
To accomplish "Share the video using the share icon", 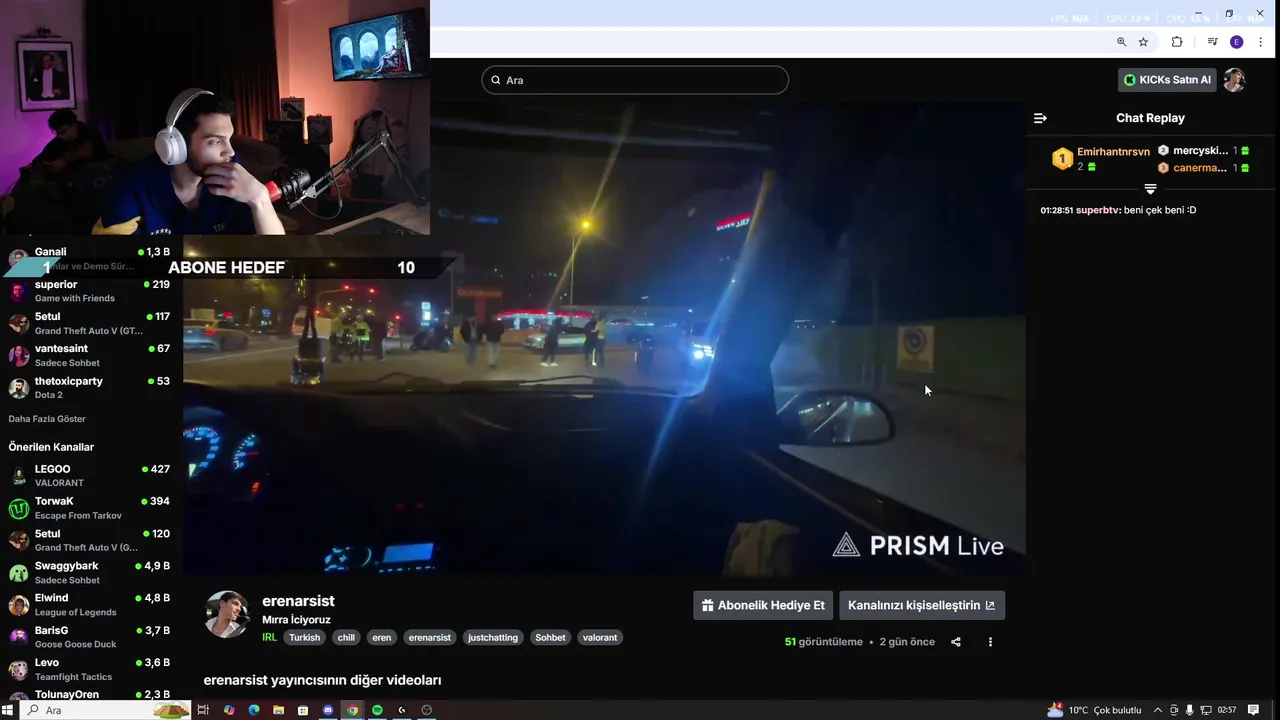I will (x=956, y=642).
